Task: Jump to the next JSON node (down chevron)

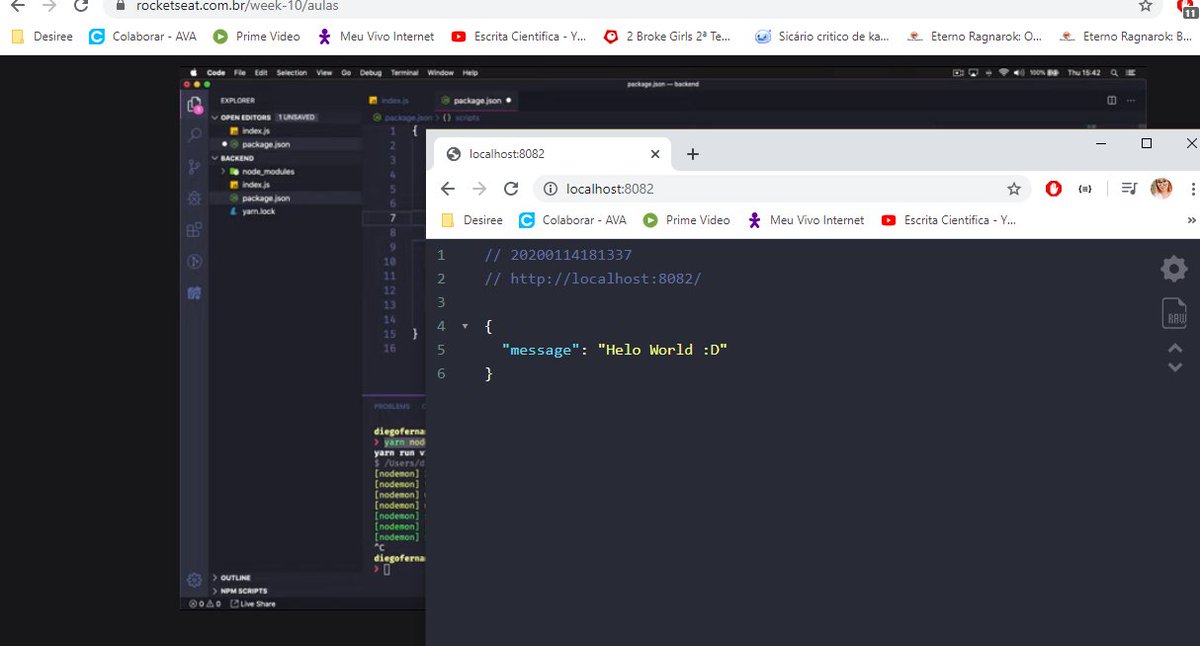Action: (1176, 367)
